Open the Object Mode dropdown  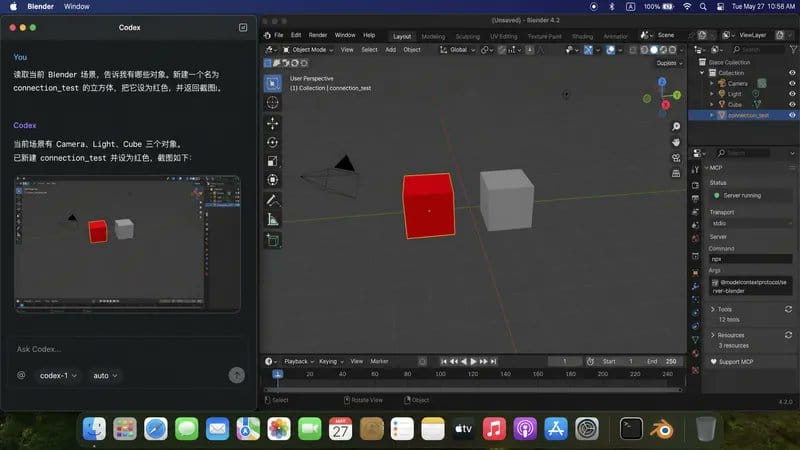point(308,49)
